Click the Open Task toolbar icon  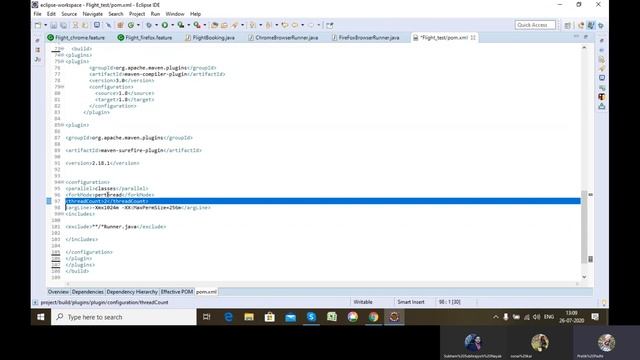(x=224, y=25)
